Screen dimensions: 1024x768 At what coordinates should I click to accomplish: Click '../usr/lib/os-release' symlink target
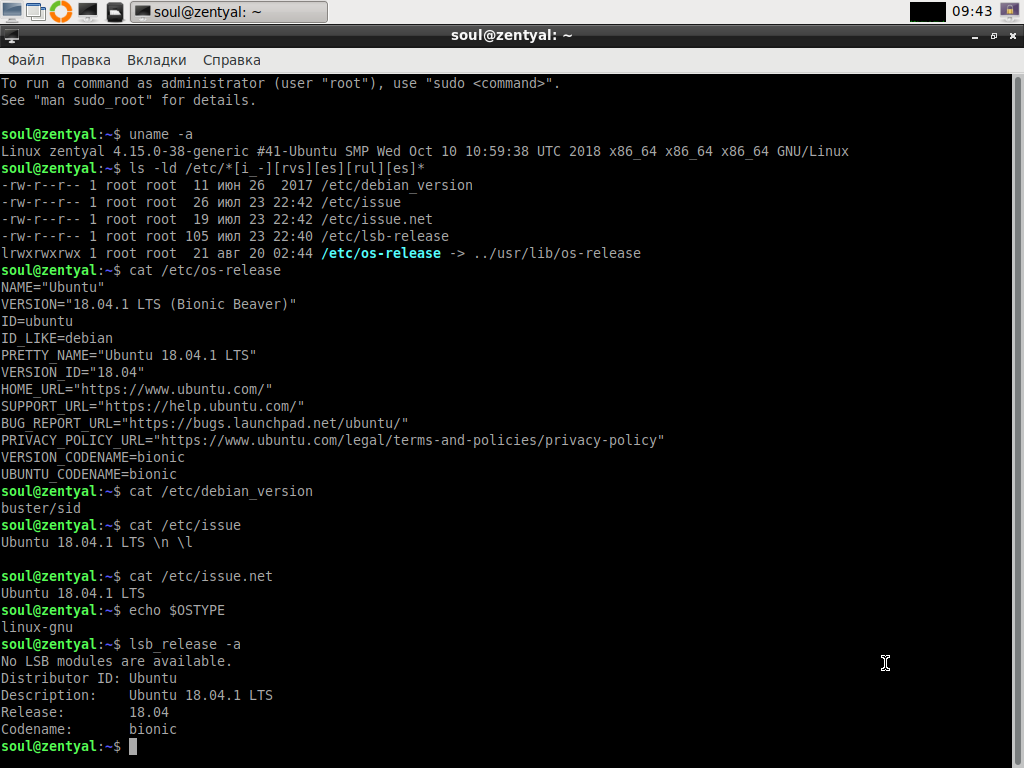557,253
